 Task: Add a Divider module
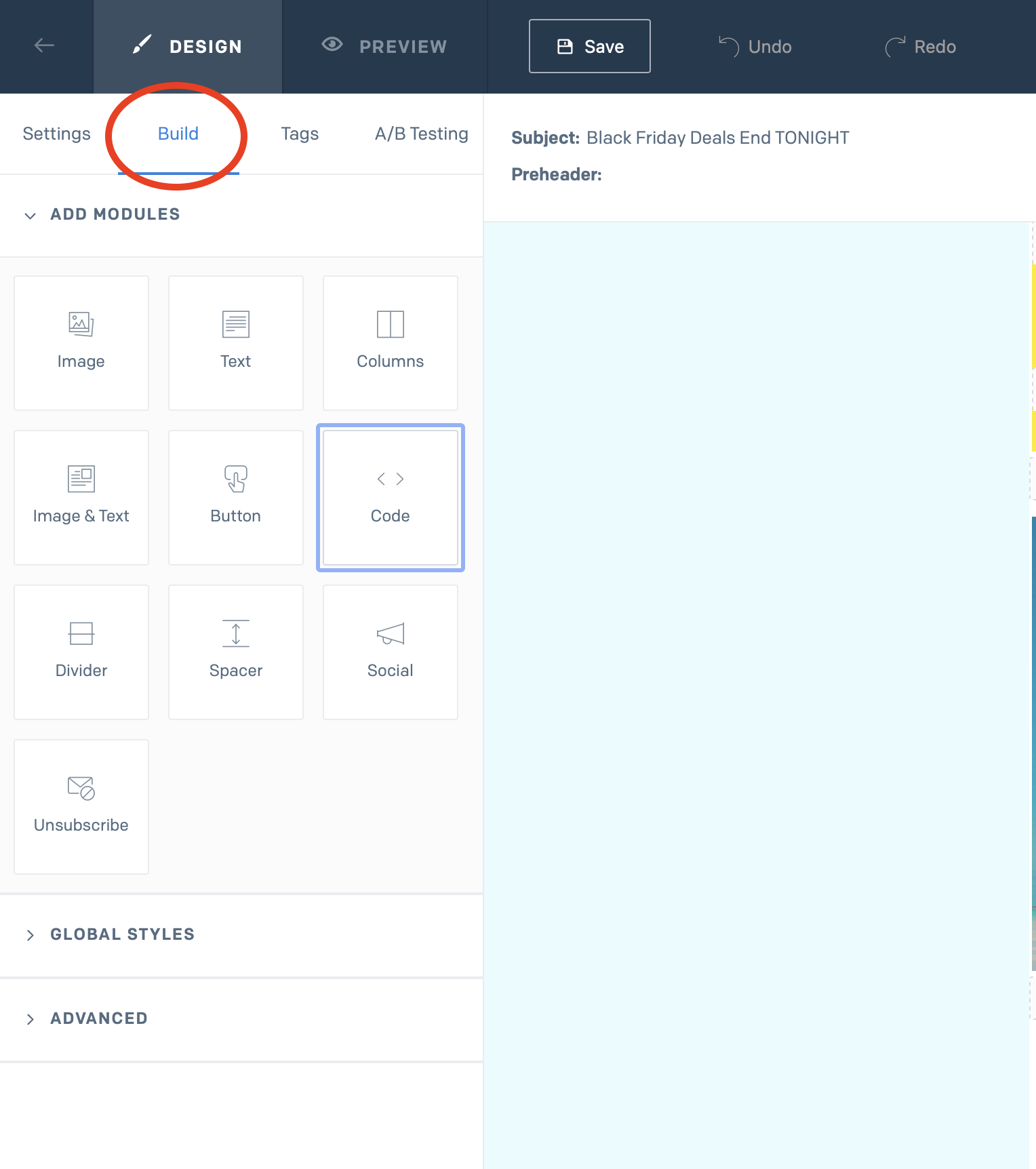81,652
